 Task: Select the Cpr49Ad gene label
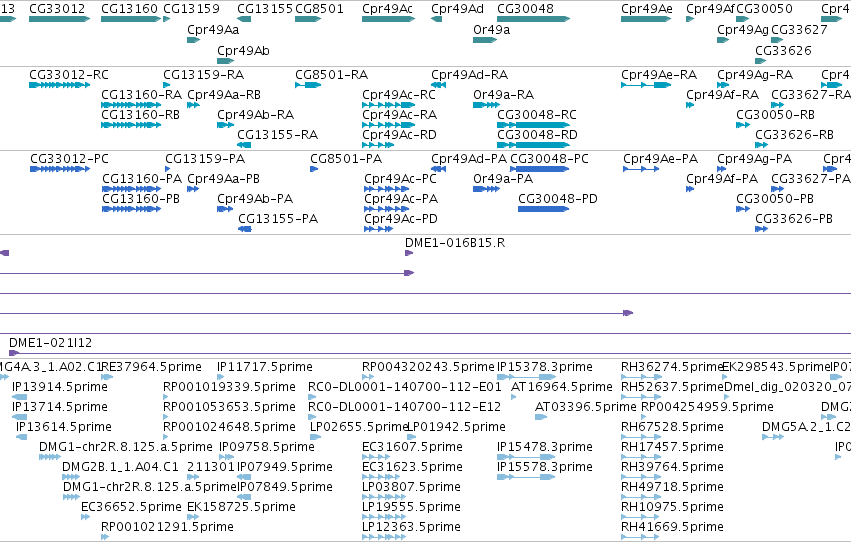(458, 9)
